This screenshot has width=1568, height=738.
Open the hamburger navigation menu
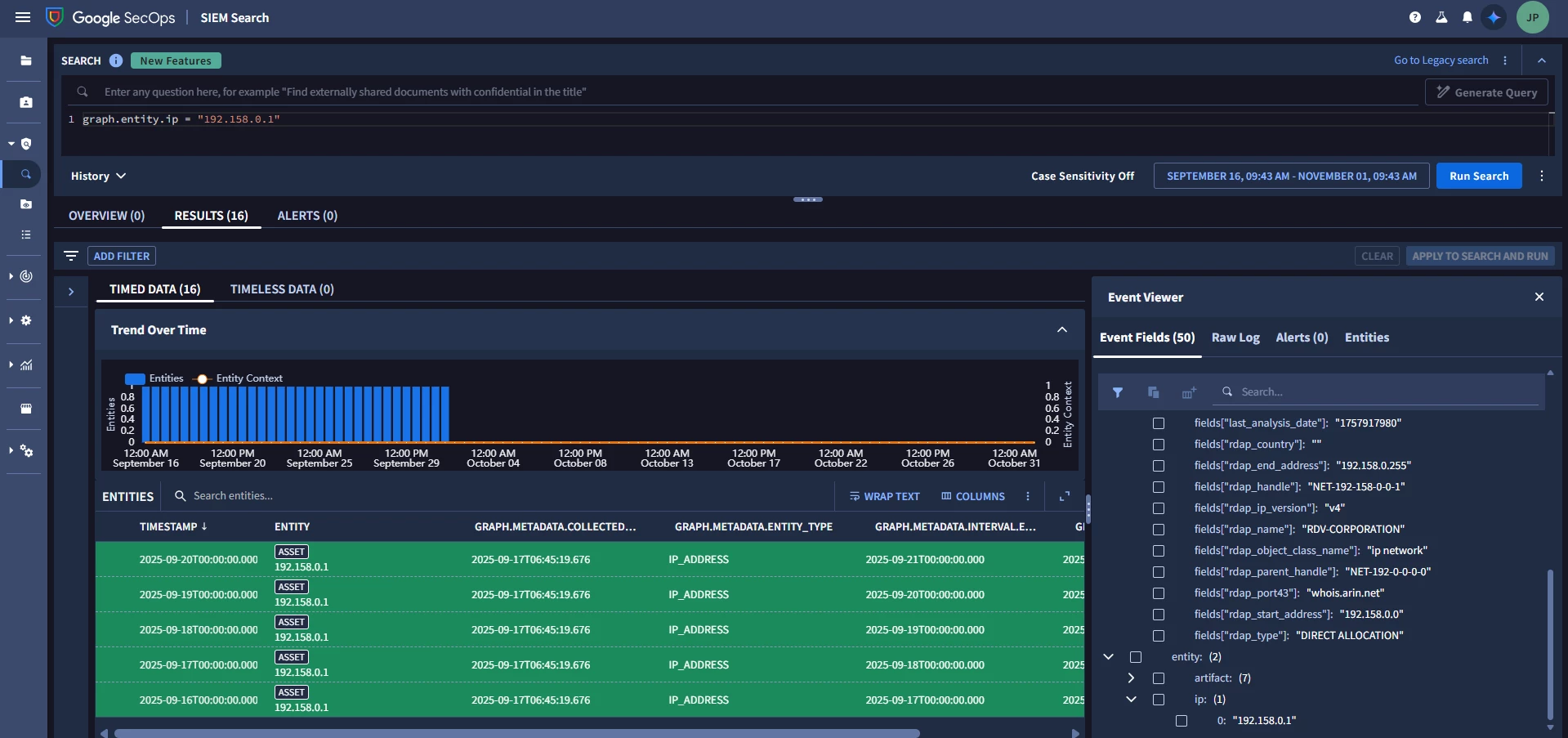[23, 17]
